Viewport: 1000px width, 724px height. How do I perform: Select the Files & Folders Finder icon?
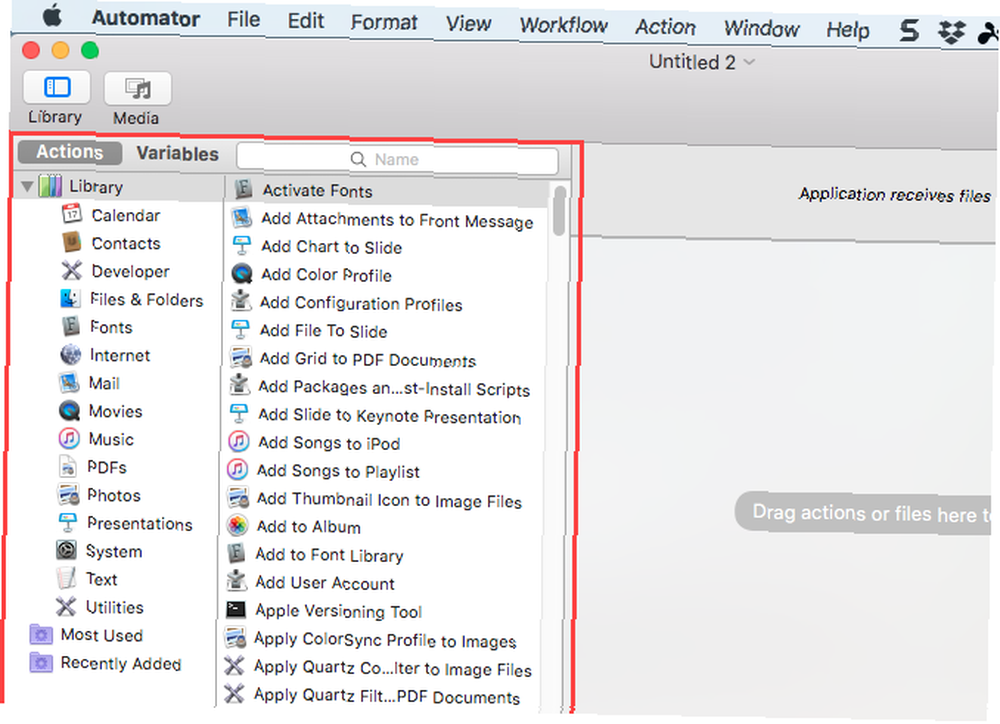(x=70, y=298)
